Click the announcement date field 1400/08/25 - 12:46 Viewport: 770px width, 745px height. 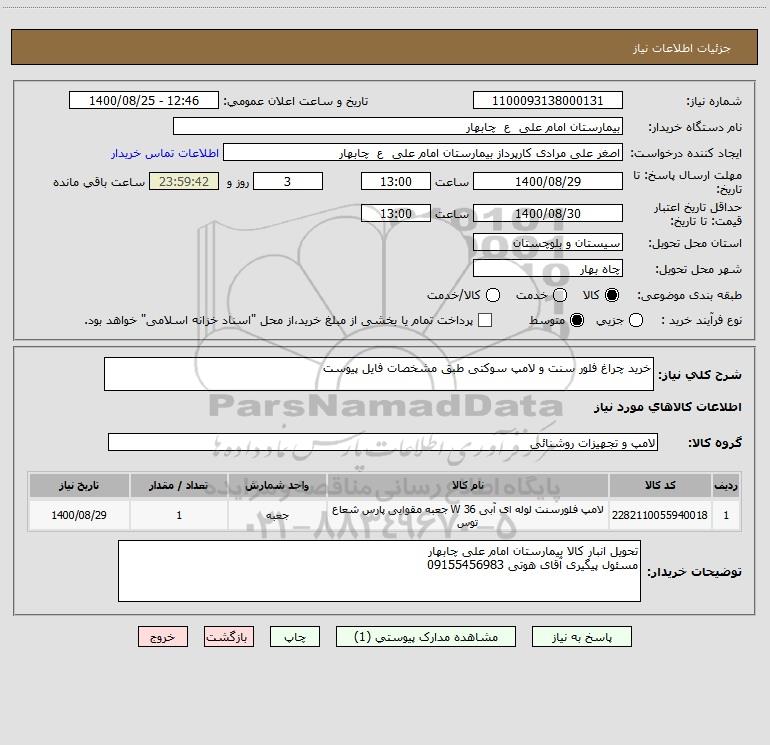144,101
